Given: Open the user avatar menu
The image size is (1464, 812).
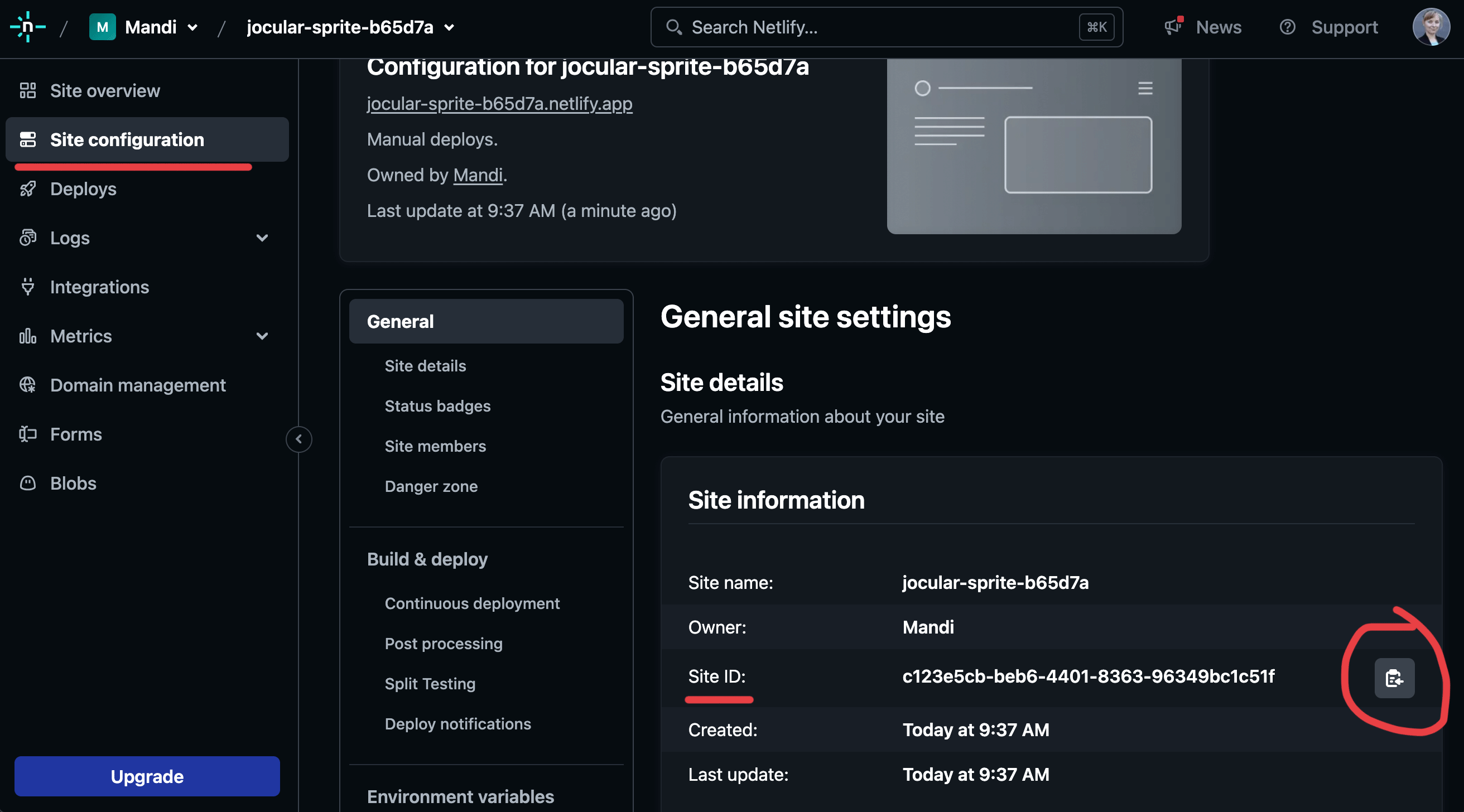Looking at the screenshot, I should click(1431, 27).
